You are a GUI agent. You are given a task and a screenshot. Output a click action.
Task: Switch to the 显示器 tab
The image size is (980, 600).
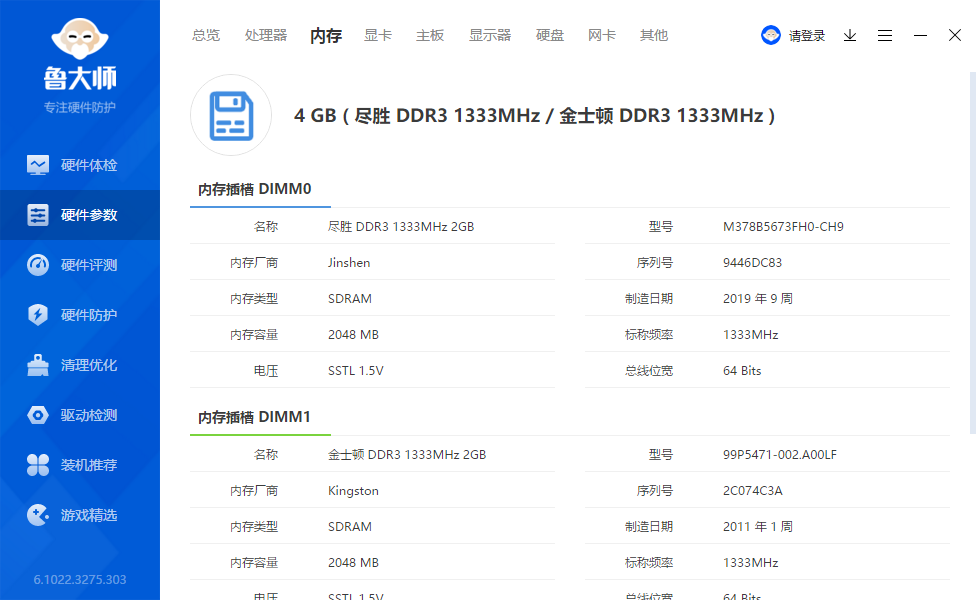tap(490, 36)
